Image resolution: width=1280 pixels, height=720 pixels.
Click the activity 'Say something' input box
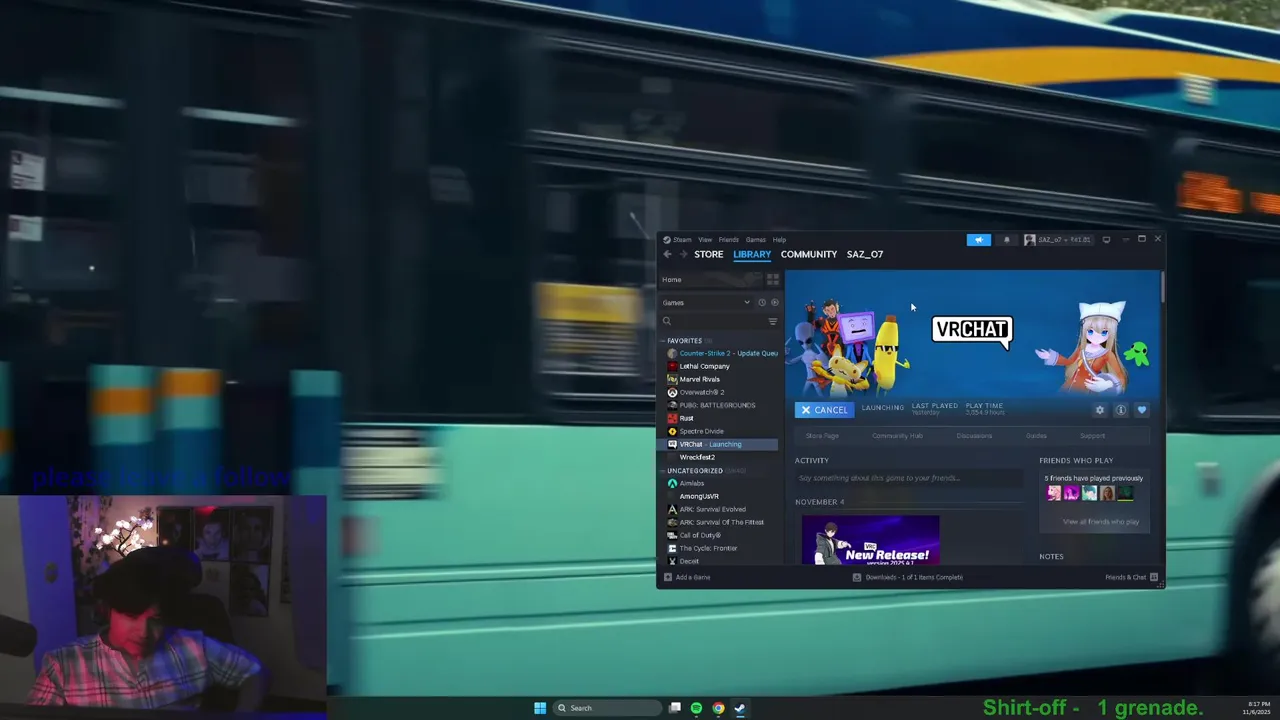point(908,478)
